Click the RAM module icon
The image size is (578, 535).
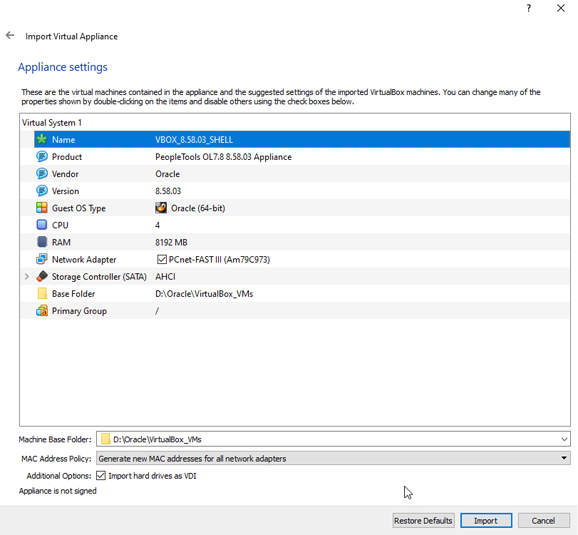point(42,242)
